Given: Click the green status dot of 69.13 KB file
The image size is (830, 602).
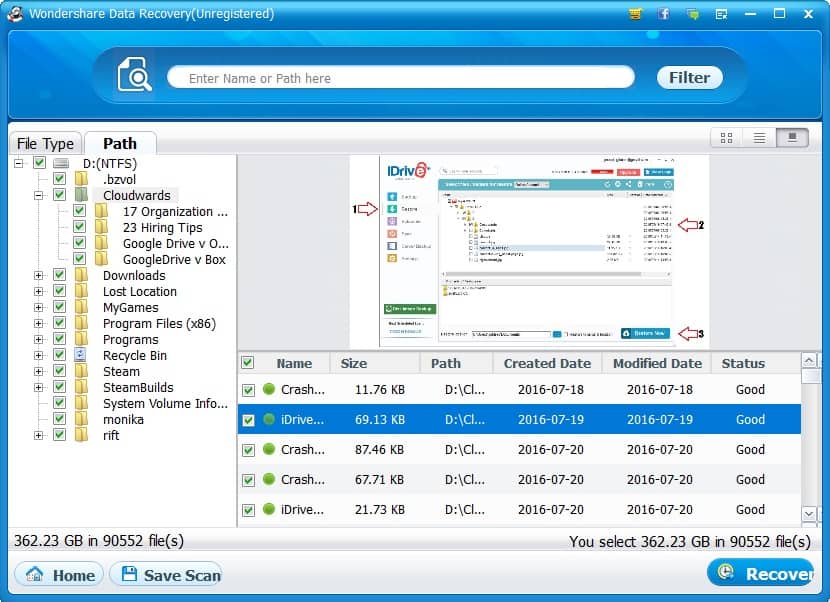Looking at the screenshot, I should (x=269, y=419).
